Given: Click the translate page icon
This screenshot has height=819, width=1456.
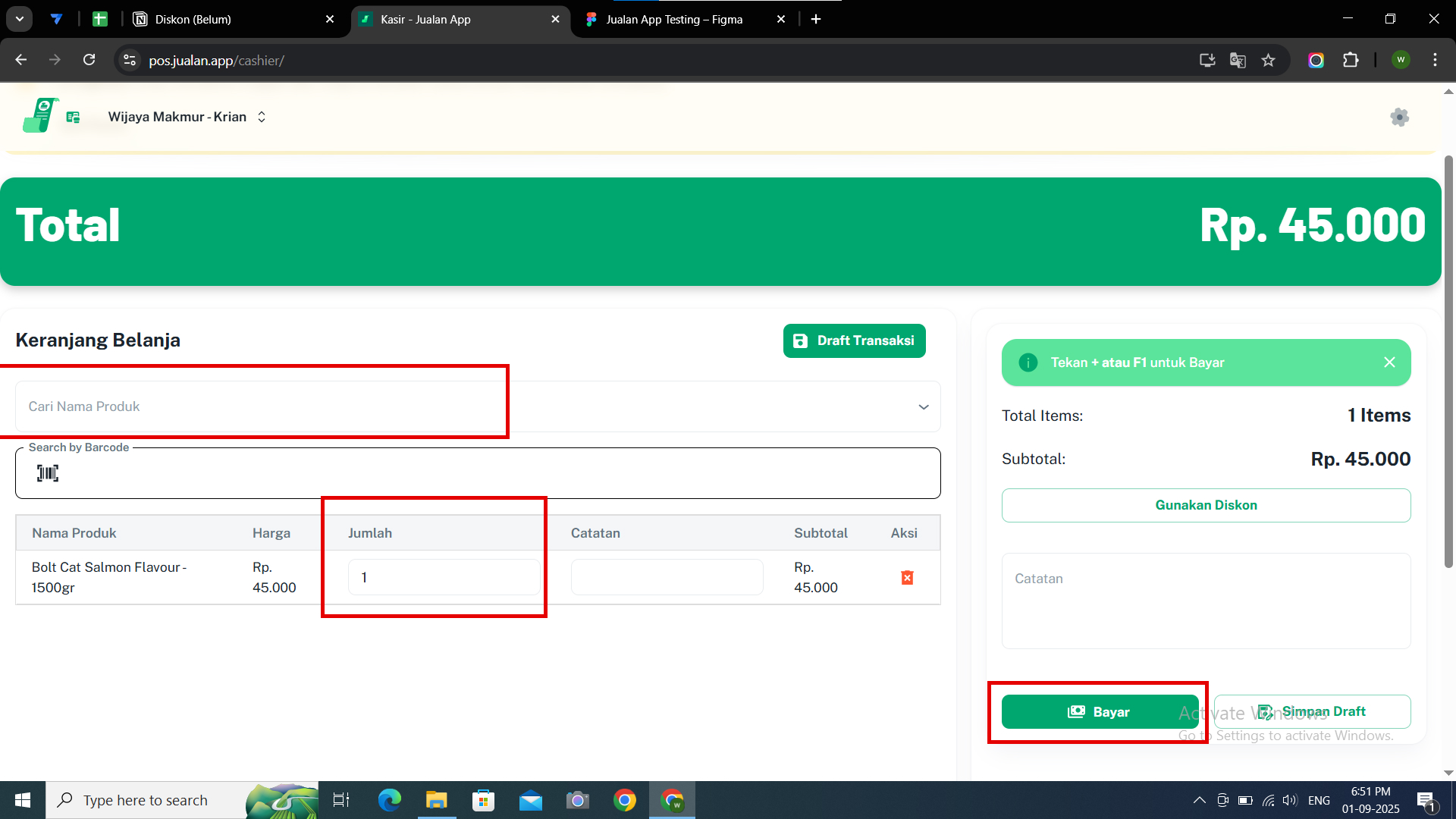Looking at the screenshot, I should tap(1238, 61).
